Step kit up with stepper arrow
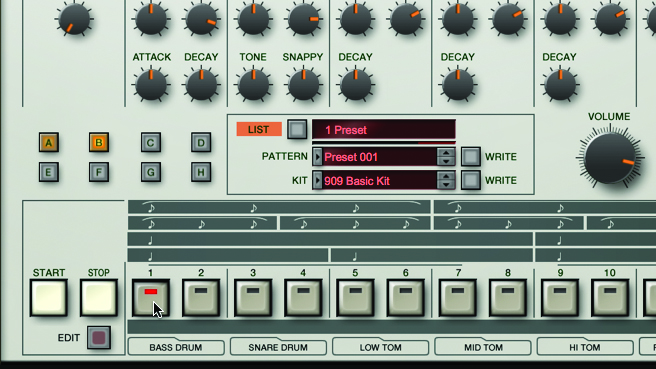The width and height of the screenshot is (656, 369). click(x=446, y=177)
